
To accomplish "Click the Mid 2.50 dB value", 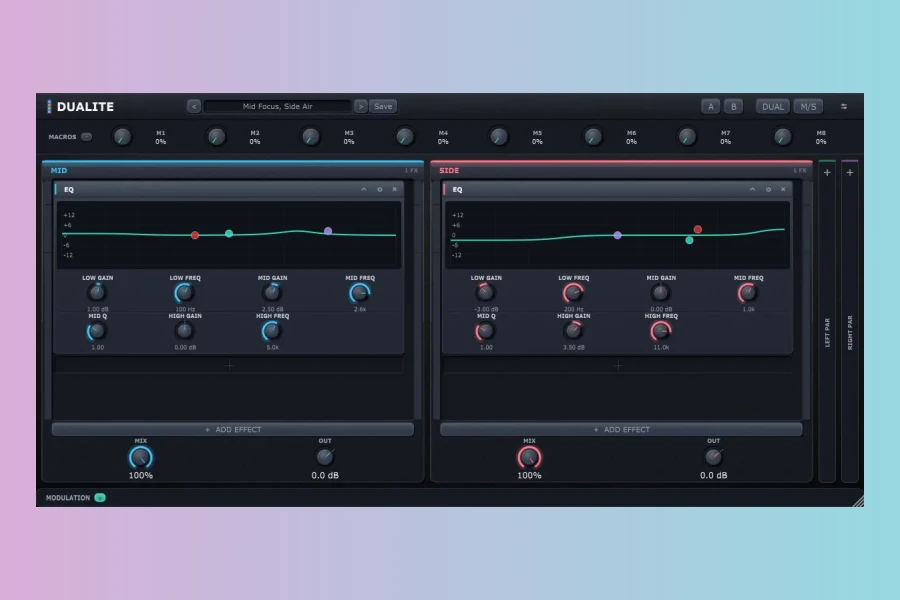I will (x=272, y=309).
